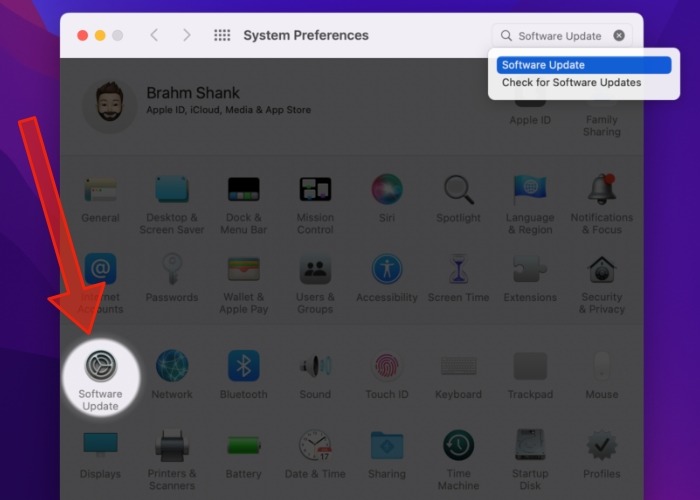
Task: Click the yellow minimize window button
Action: pyautogui.click(x=100, y=35)
